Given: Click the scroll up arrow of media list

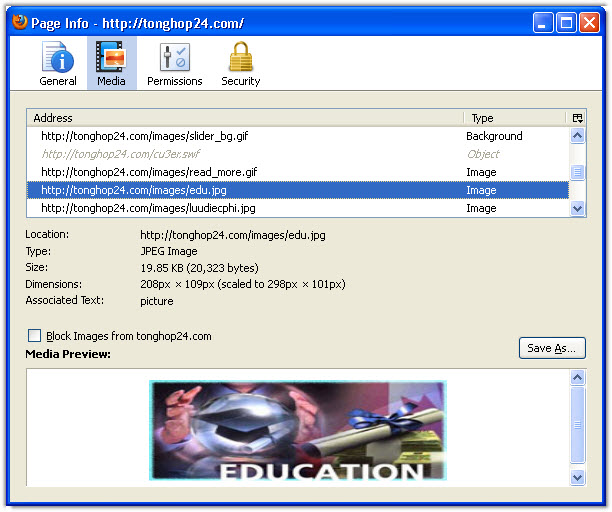Looking at the screenshot, I should click(x=577, y=136).
